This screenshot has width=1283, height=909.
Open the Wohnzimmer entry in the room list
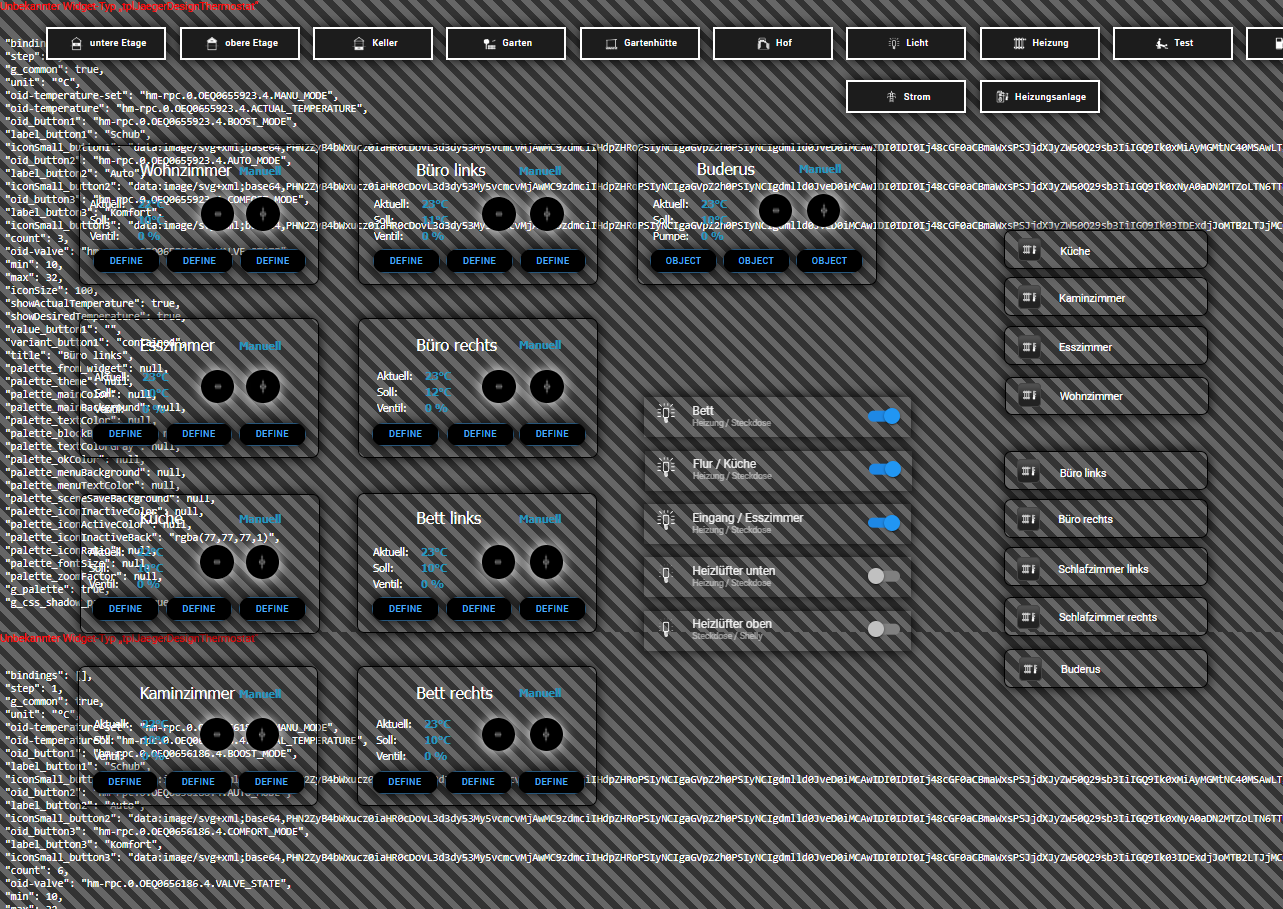click(x=1106, y=396)
